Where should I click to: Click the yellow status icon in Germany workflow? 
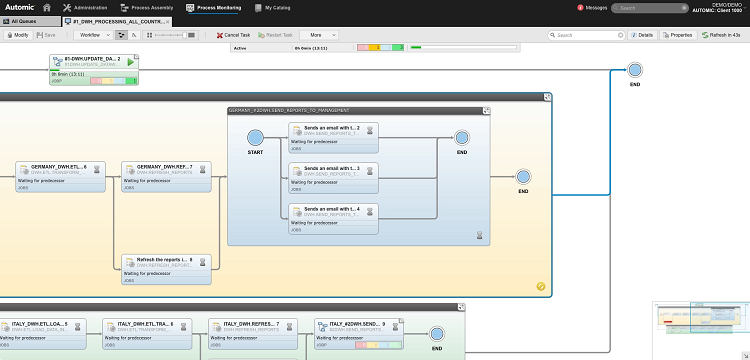point(541,286)
